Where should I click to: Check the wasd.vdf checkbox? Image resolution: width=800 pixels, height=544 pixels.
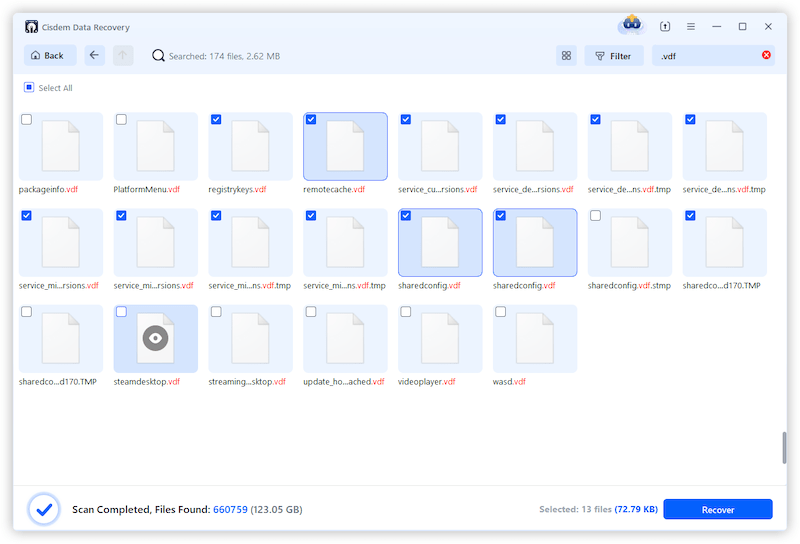coord(501,312)
